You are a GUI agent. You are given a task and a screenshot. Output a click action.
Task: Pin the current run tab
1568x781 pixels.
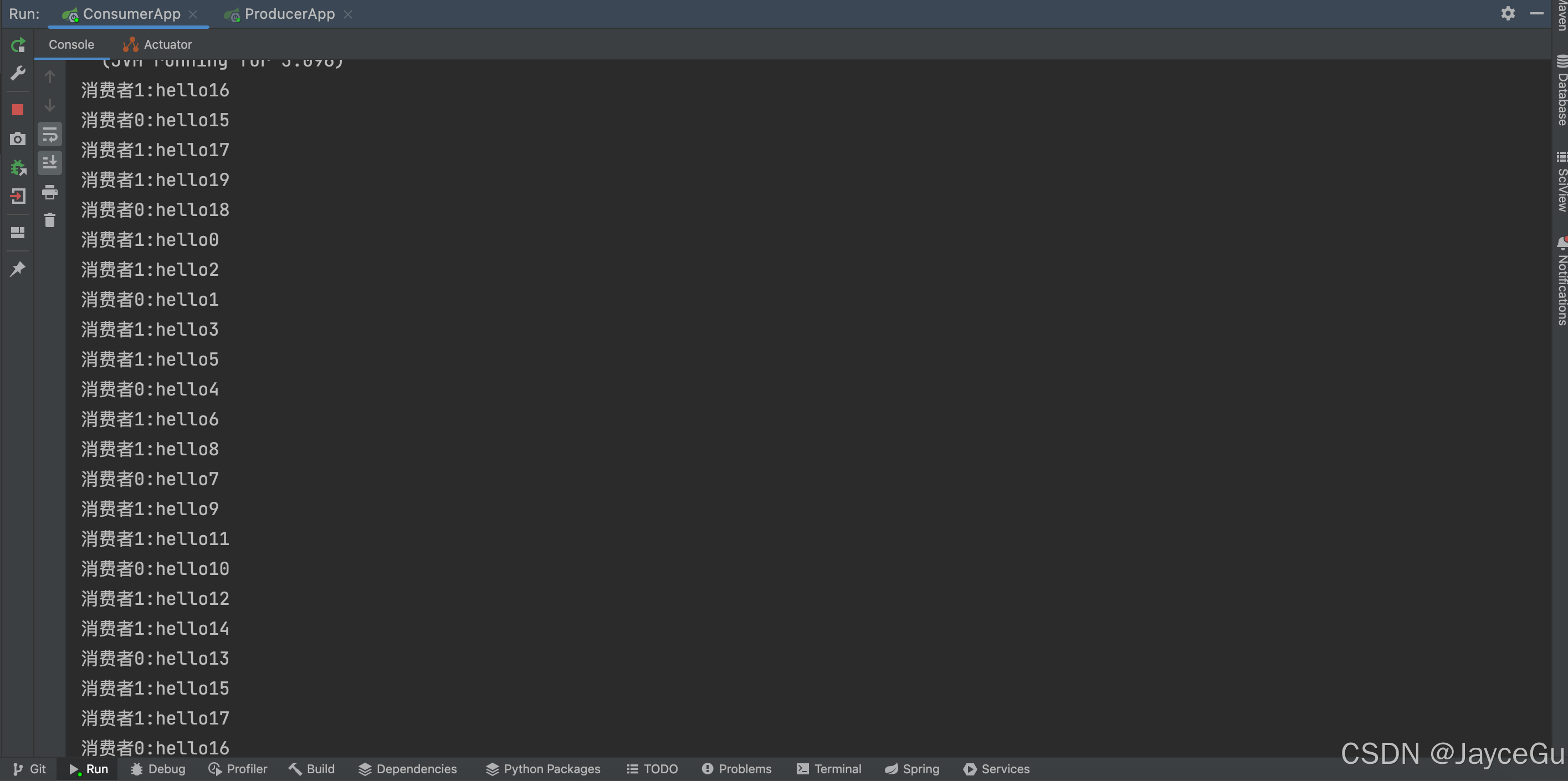click(18, 269)
